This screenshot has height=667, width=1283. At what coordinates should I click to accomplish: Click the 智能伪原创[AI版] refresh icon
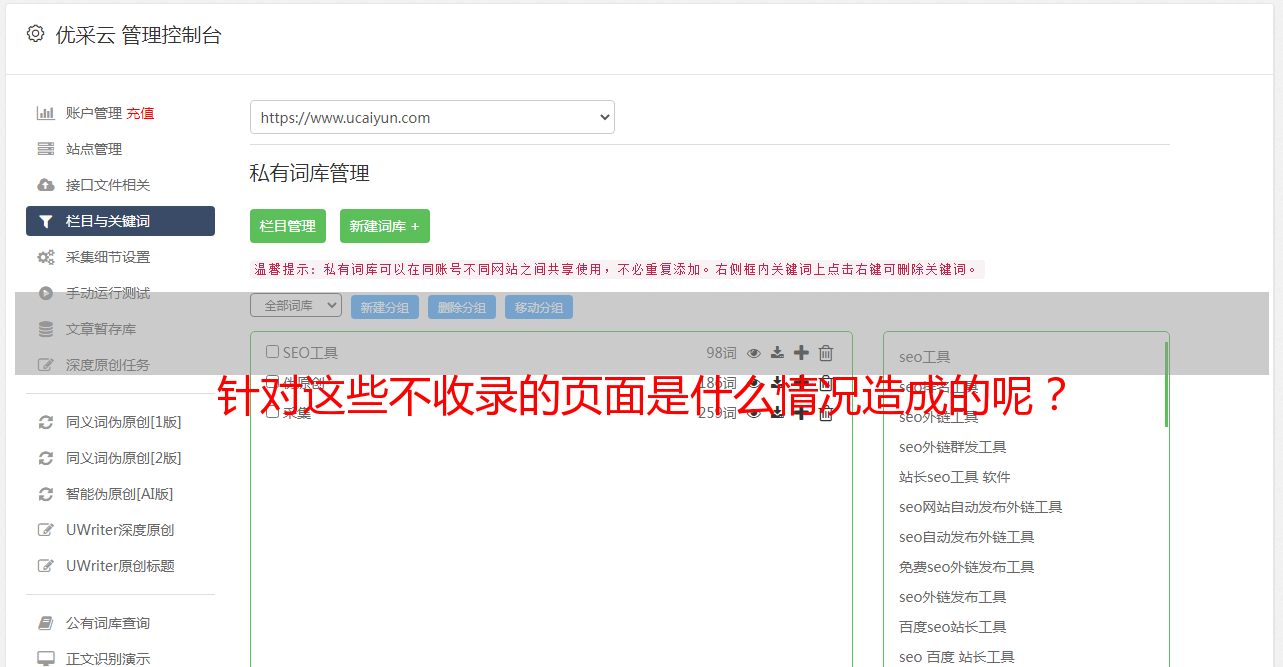pyautogui.click(x=46, y=494)
